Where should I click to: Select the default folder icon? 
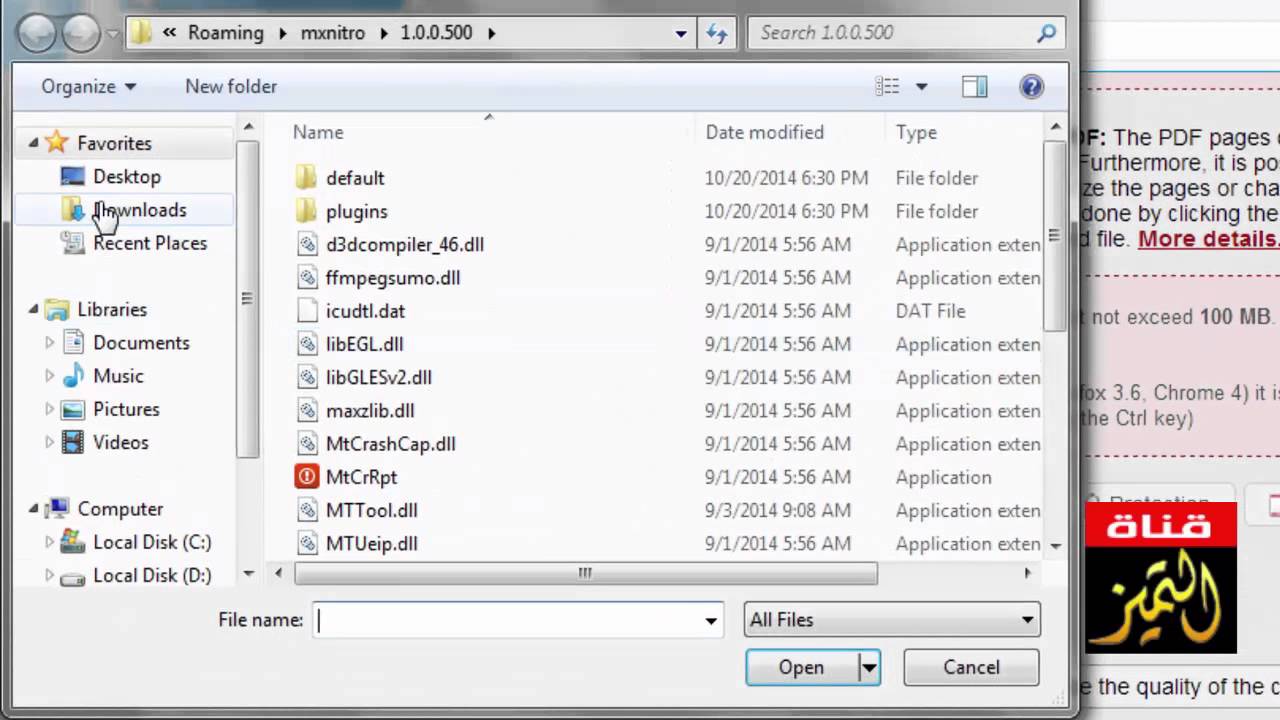pyautogui.click(x=307, y=178)
